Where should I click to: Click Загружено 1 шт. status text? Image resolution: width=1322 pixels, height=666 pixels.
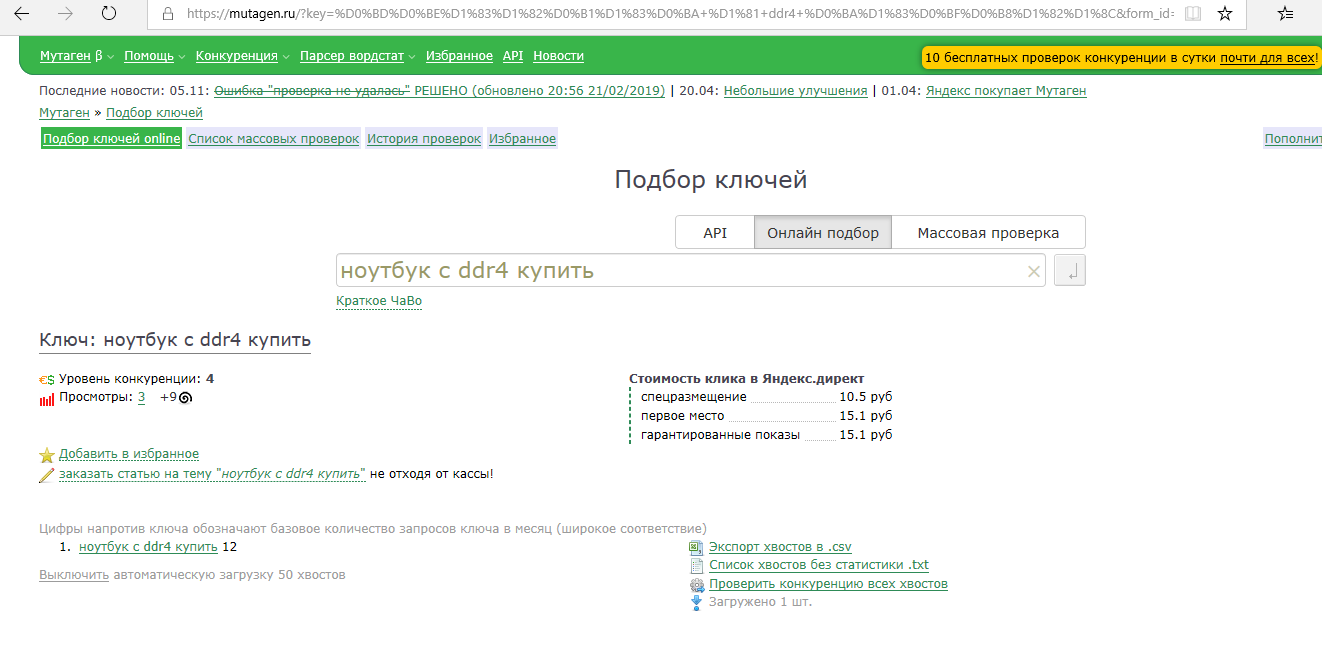click(x=760, y=602)
